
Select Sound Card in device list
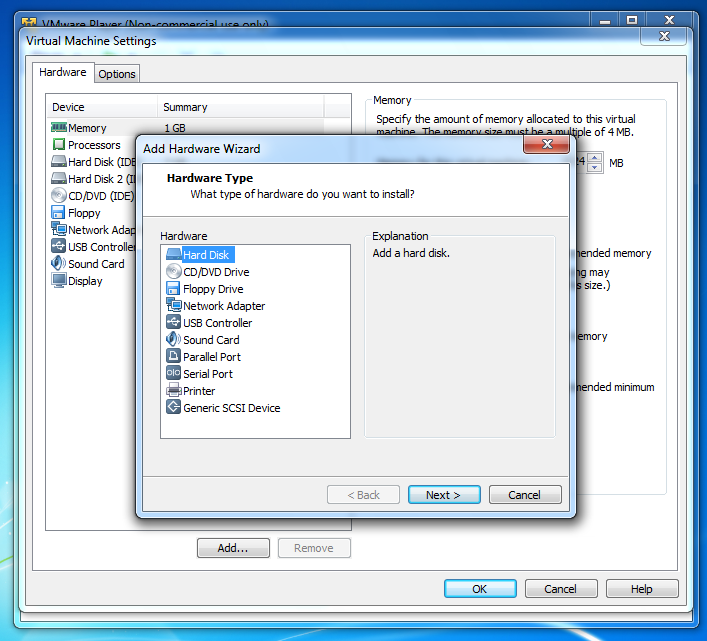click(96, 264)
